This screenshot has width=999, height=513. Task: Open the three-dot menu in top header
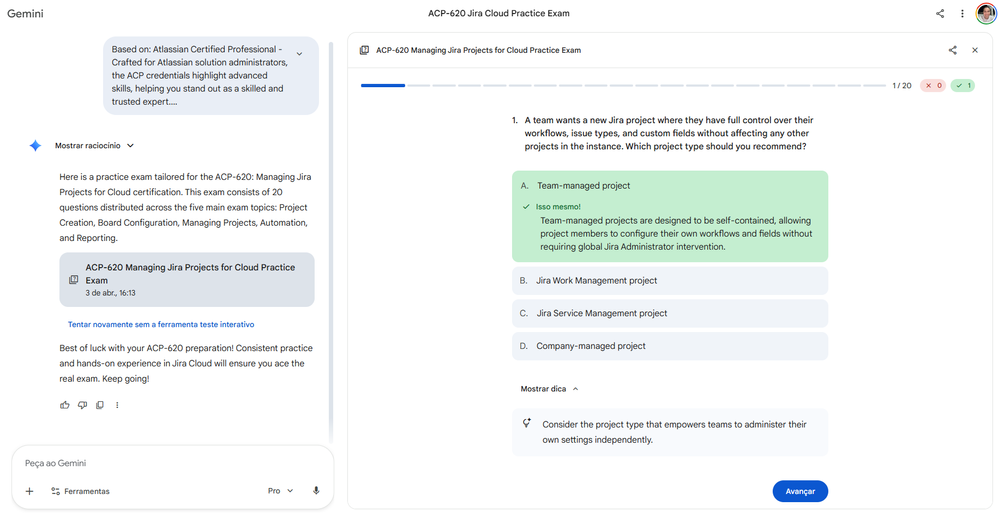click(962, 13)
